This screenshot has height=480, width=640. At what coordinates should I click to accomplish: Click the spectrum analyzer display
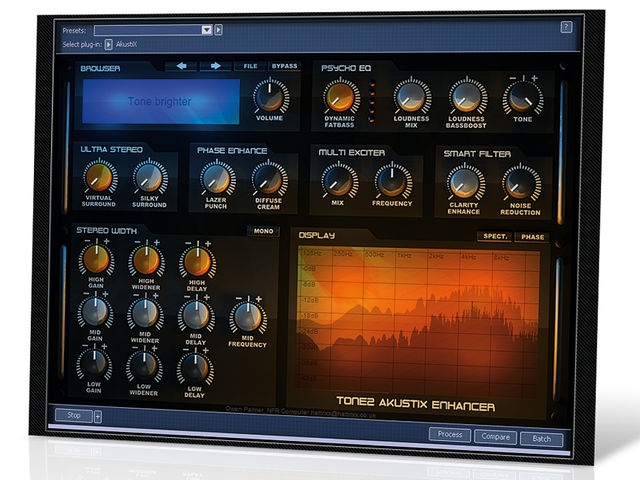(x=419, y=320)
